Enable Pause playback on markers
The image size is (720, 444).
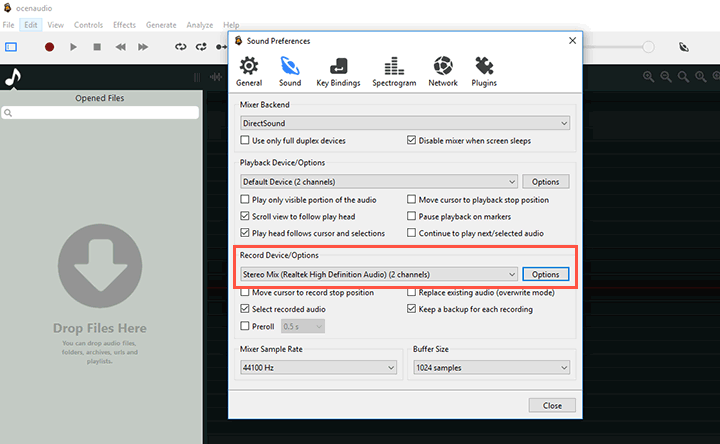pos(411,216)
